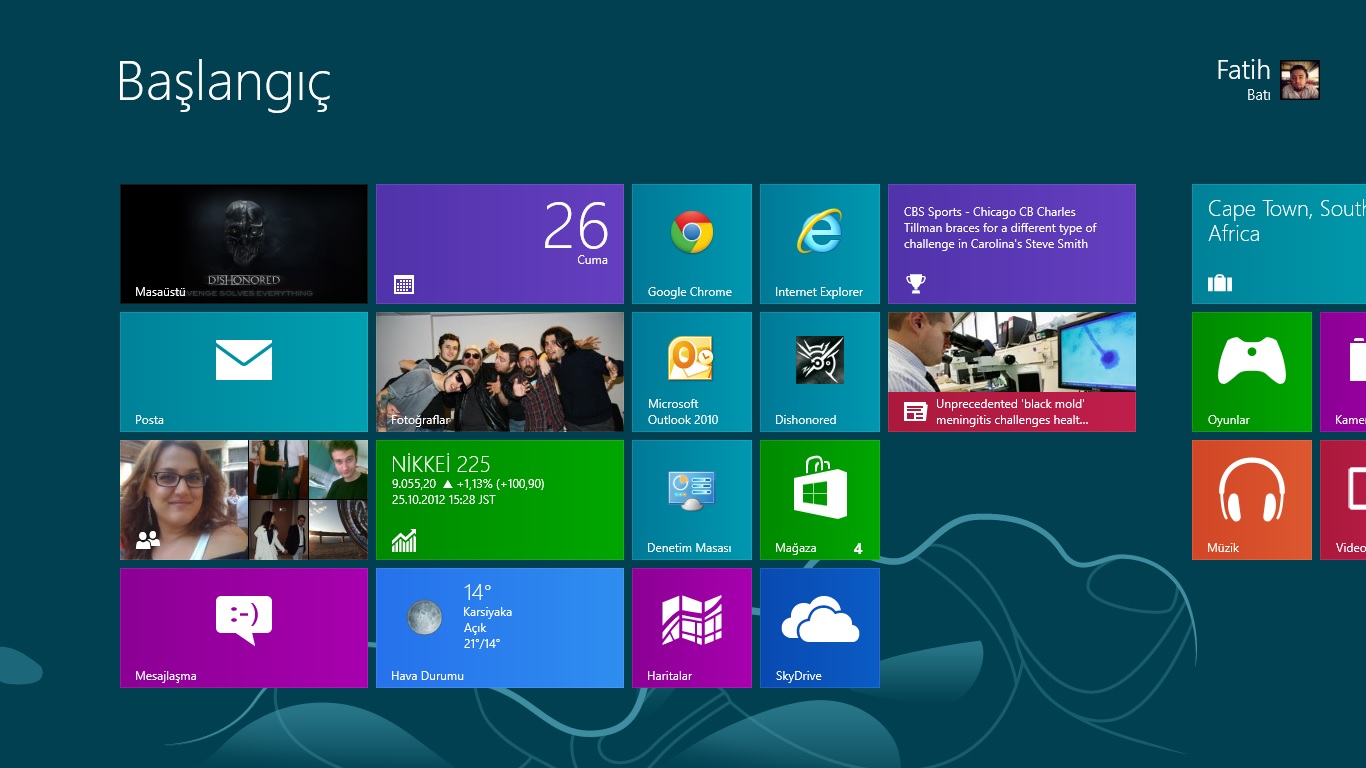Open the Hava Durumu weather tile
This screenshot has height=768, width=1366.
point(500,628)
